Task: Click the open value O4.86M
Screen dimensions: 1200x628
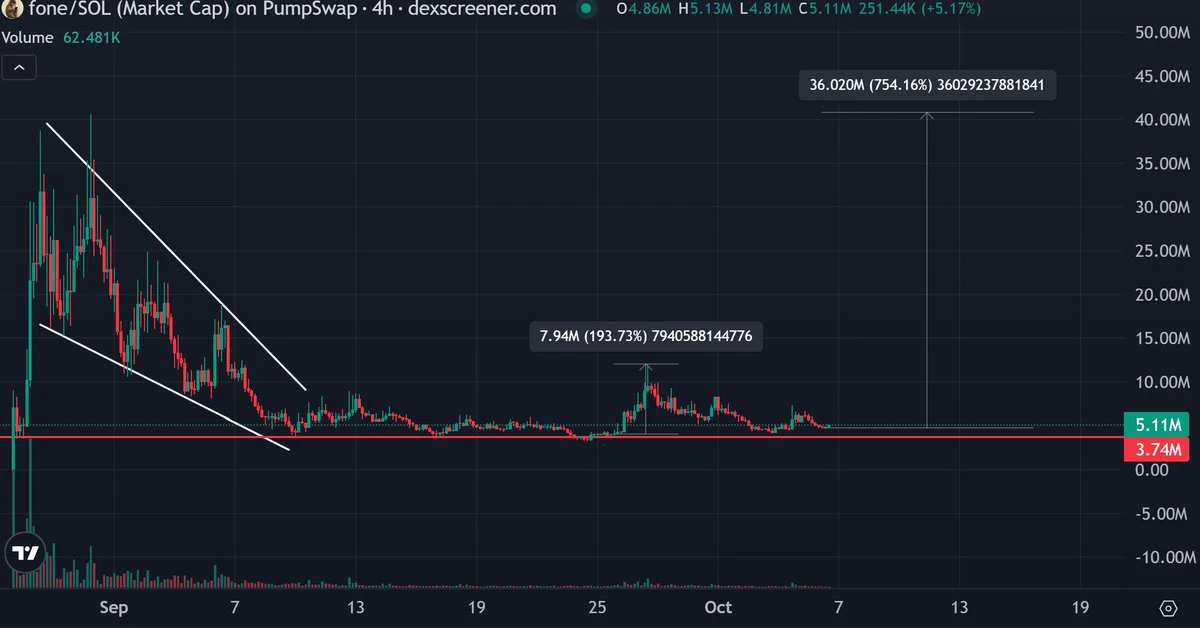Action: pyautogui.click(x=644, y=9)
